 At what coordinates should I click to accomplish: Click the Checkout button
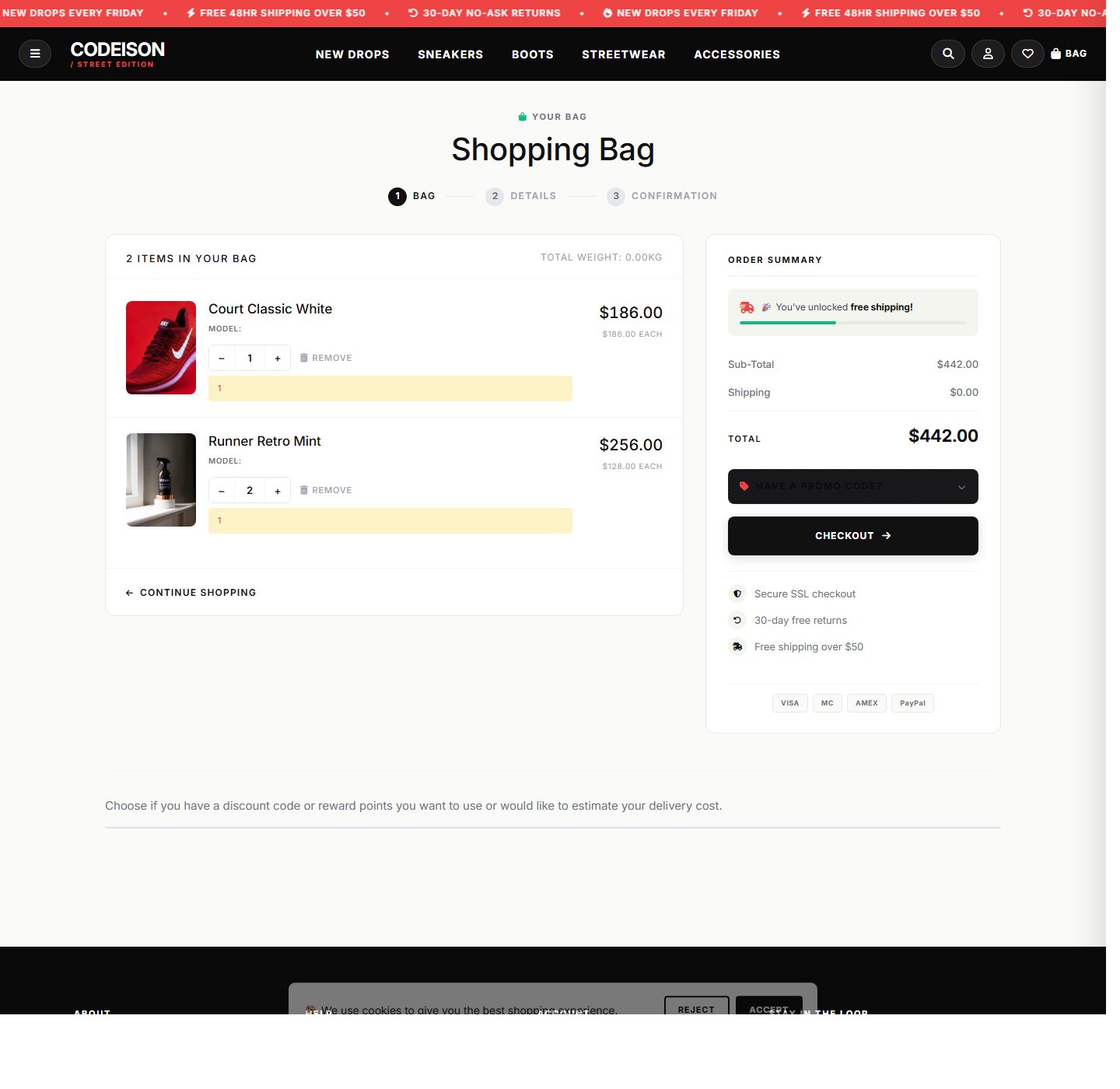852,535
